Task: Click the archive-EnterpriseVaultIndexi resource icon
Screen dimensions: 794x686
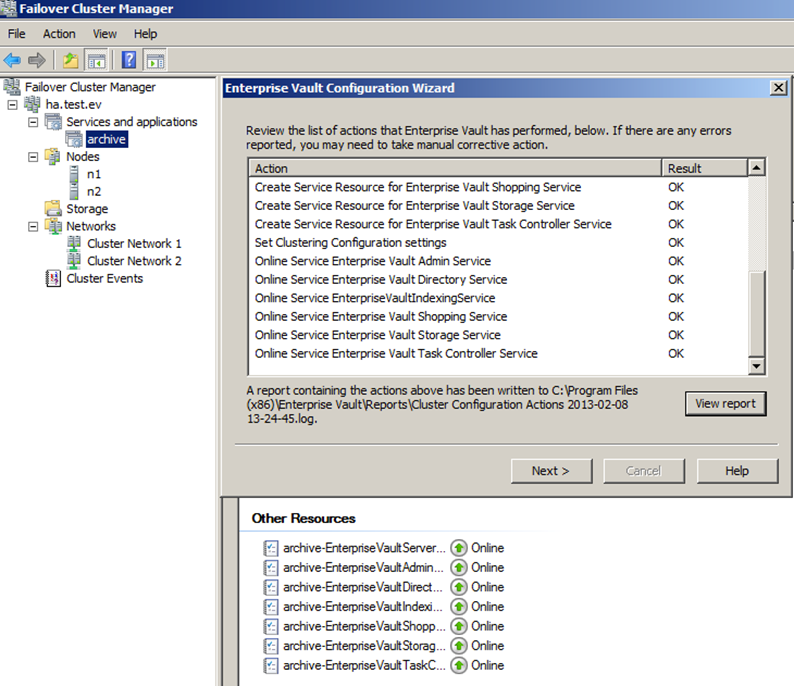Action: (x=271, y=607)
